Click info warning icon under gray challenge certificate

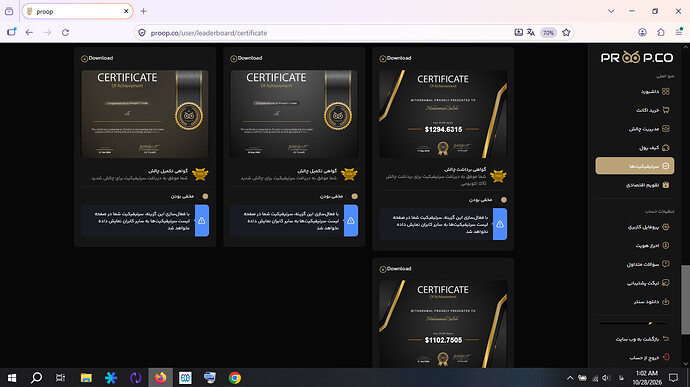(351, 221)
